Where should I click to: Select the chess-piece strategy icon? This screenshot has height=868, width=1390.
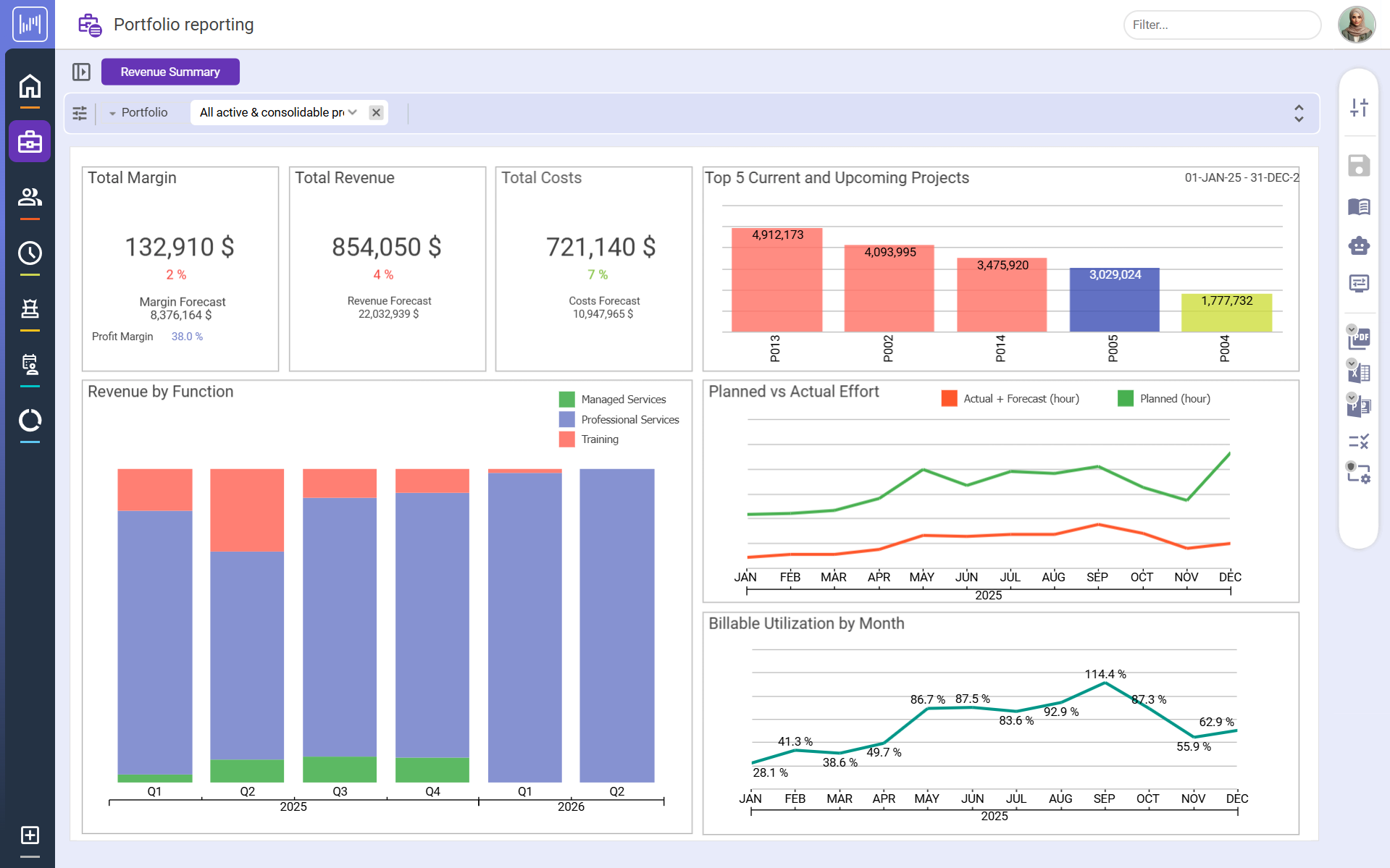click(x=30, y=310)
